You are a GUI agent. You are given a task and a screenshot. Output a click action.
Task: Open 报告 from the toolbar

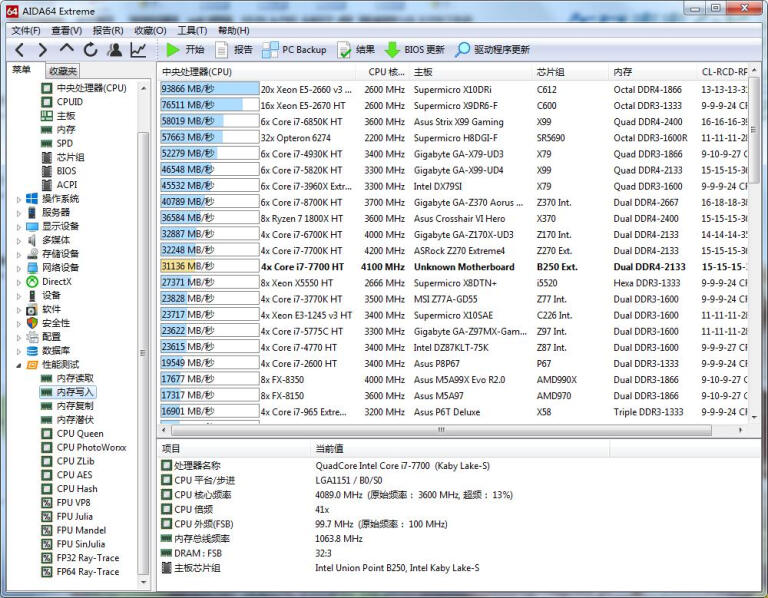235,49
